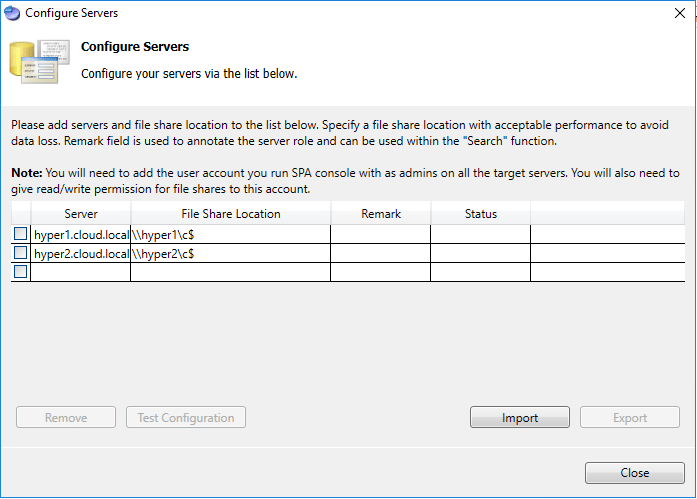Click the Remark cell for hyper2 row
Viewport: 697px width, 499px height.
click(381, 253)
